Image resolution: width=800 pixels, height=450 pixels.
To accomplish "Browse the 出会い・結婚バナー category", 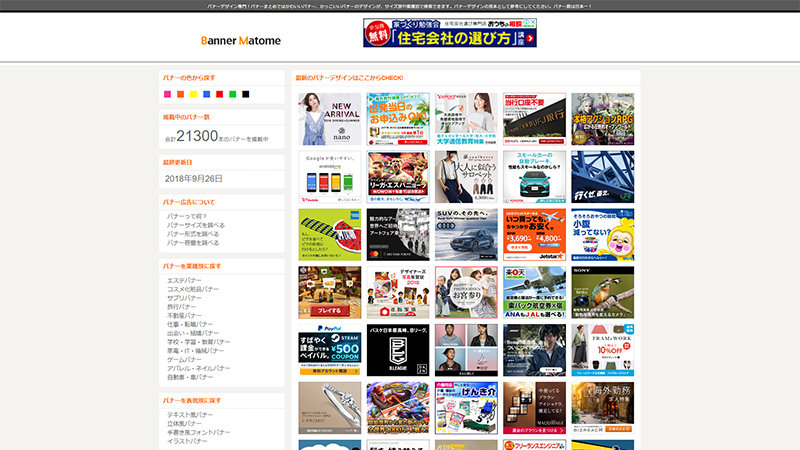I will (193, 333).
